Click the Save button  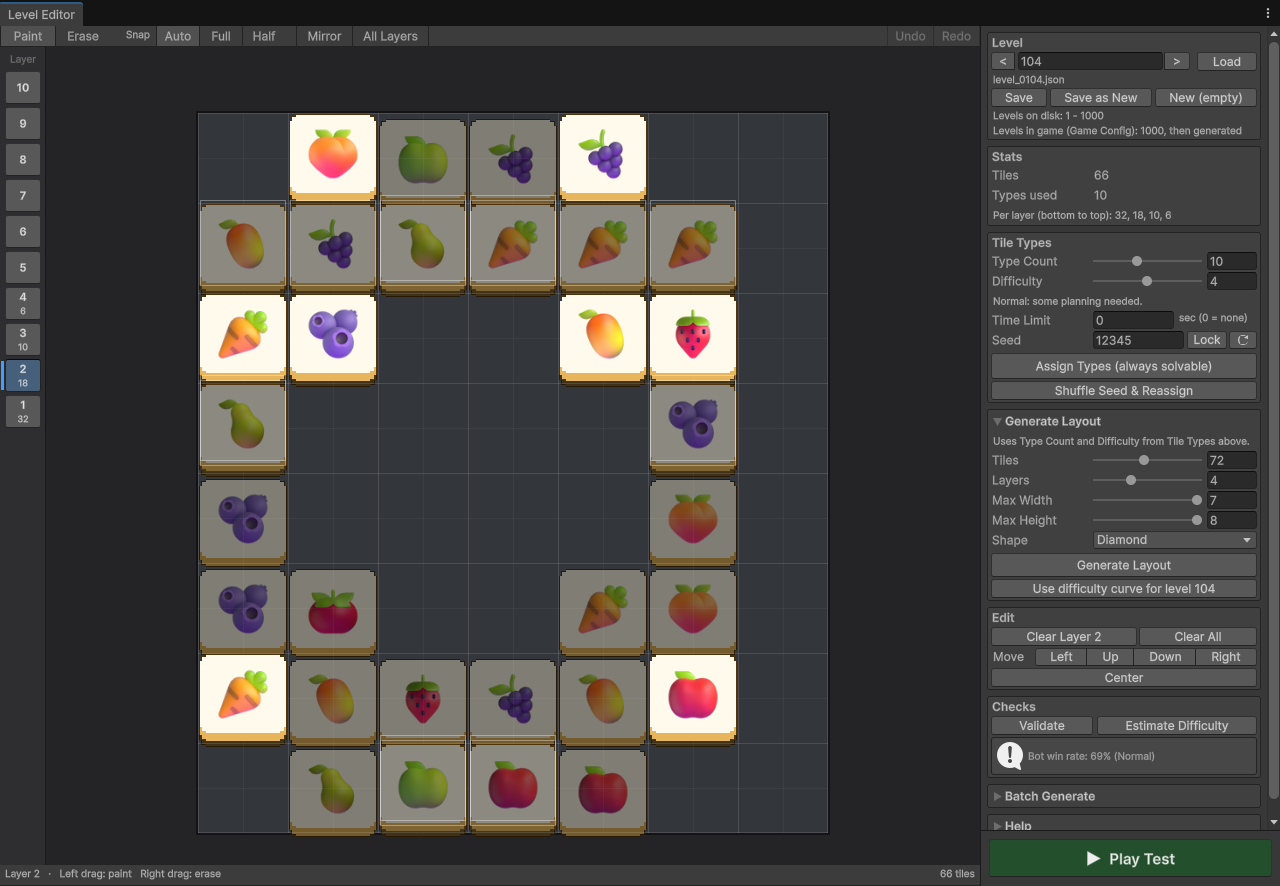pyautogui.click(x=1019, y=97)
